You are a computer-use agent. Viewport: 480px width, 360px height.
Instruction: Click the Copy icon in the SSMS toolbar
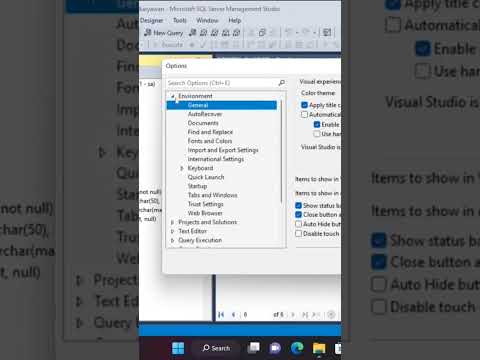(262, 32)
